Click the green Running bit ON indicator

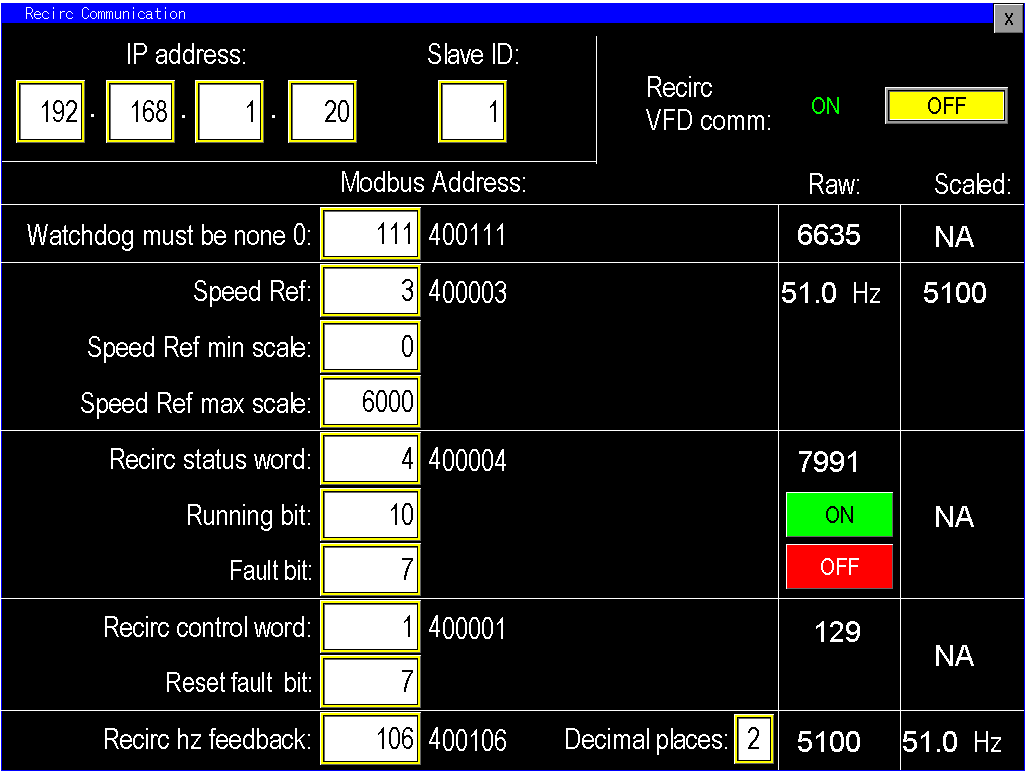839,515
